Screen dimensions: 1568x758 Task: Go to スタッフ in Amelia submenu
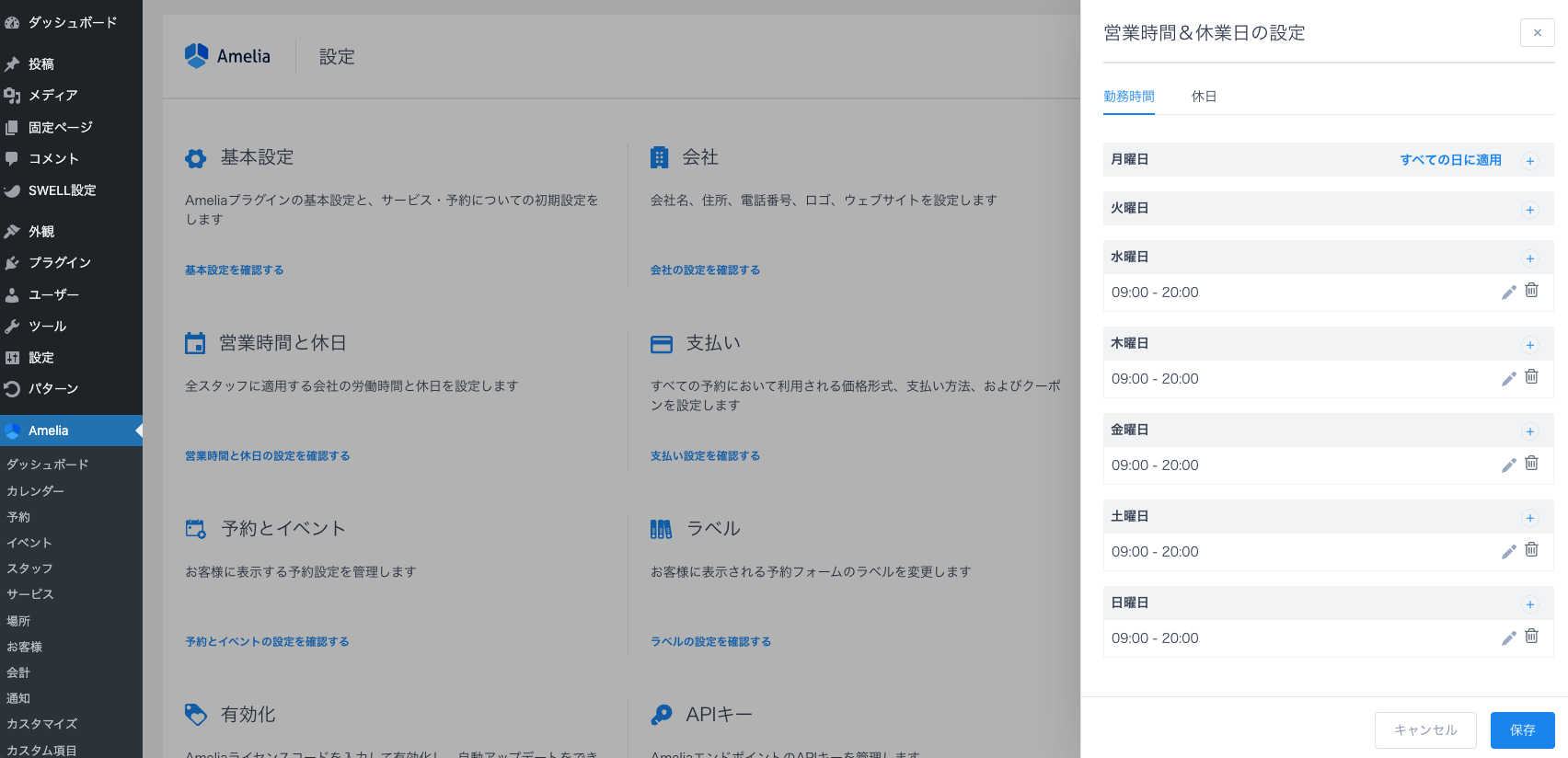pyautogui.click(x=29, y=568)
